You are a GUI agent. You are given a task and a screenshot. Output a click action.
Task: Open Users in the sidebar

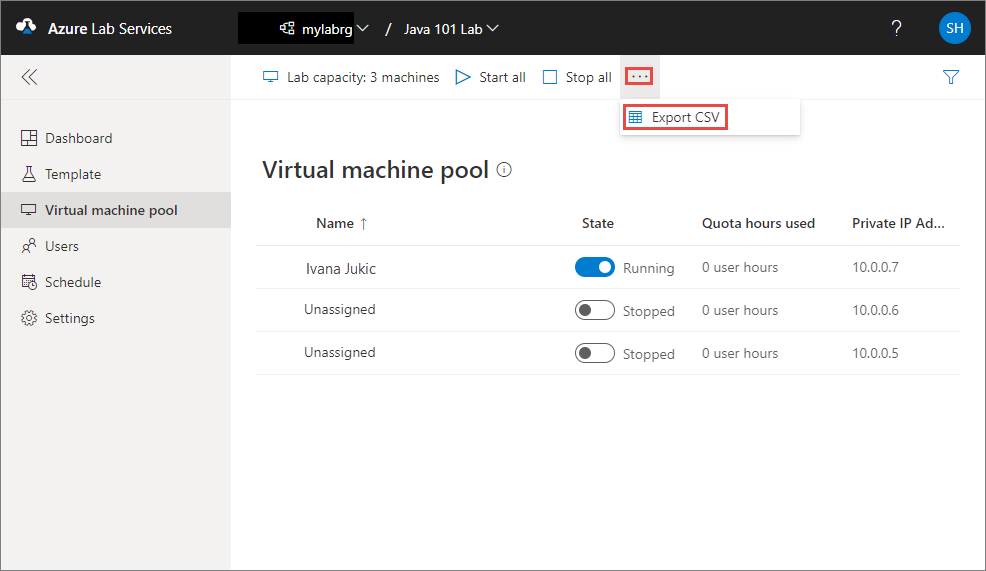tap(116, 246)
